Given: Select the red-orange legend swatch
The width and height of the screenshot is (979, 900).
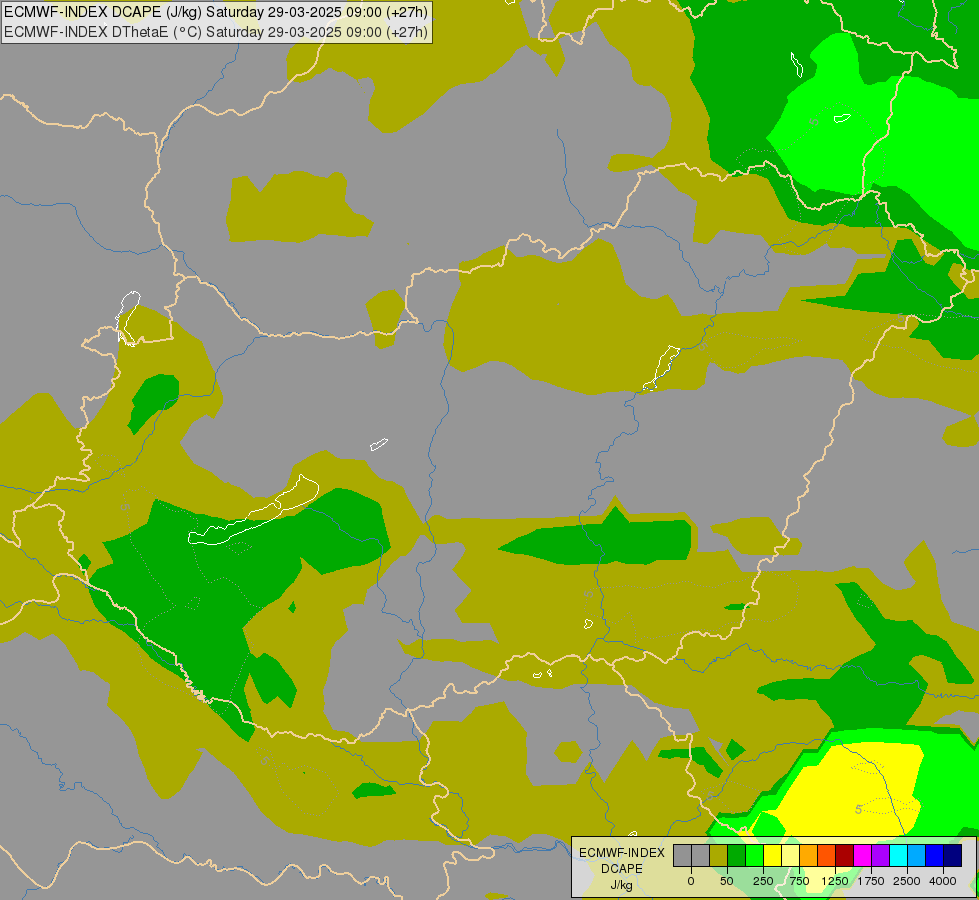Looking at the screenshot, I should pos(827,855).
